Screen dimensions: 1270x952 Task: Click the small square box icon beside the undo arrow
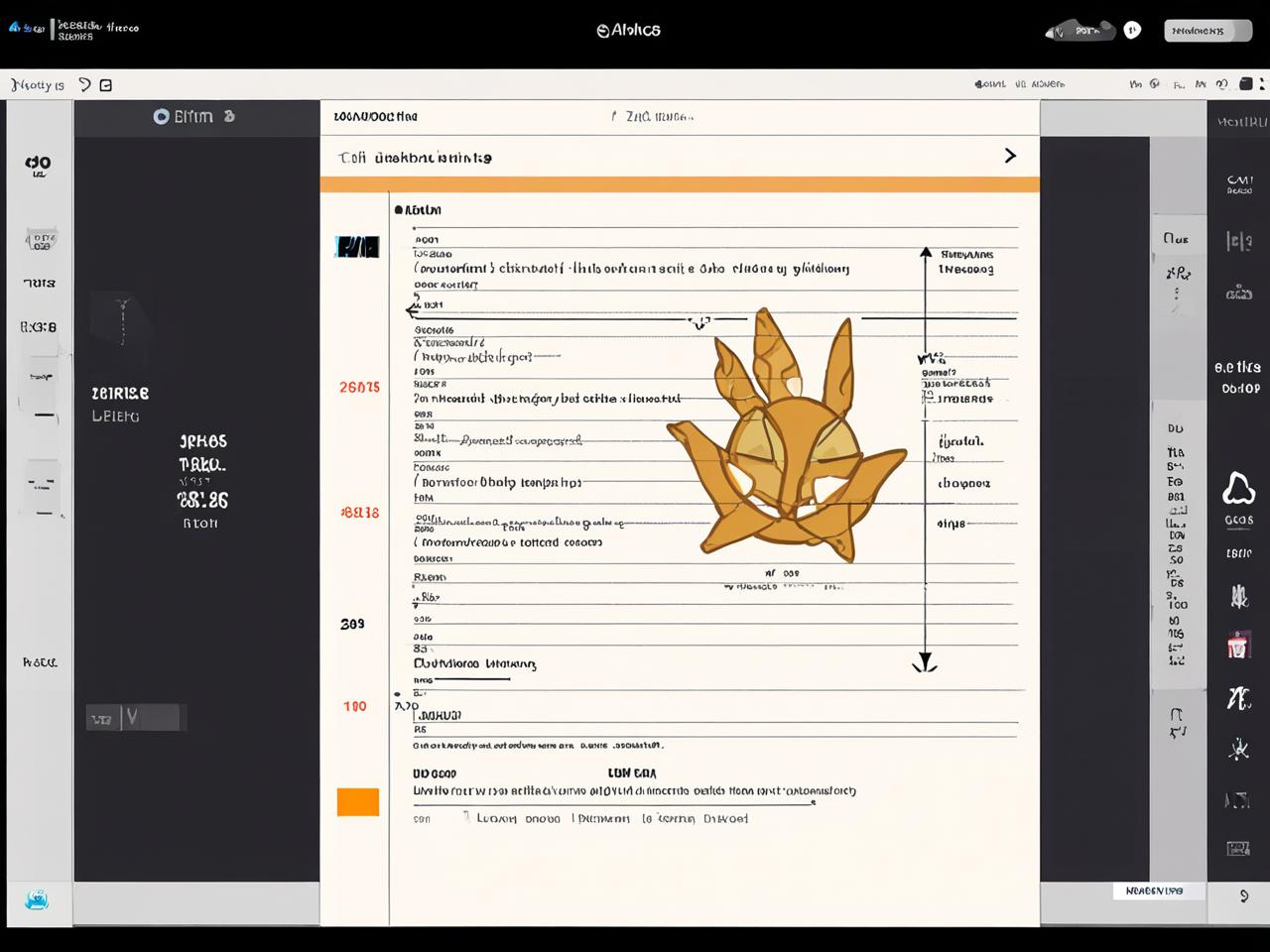click(x=106, y=85)
